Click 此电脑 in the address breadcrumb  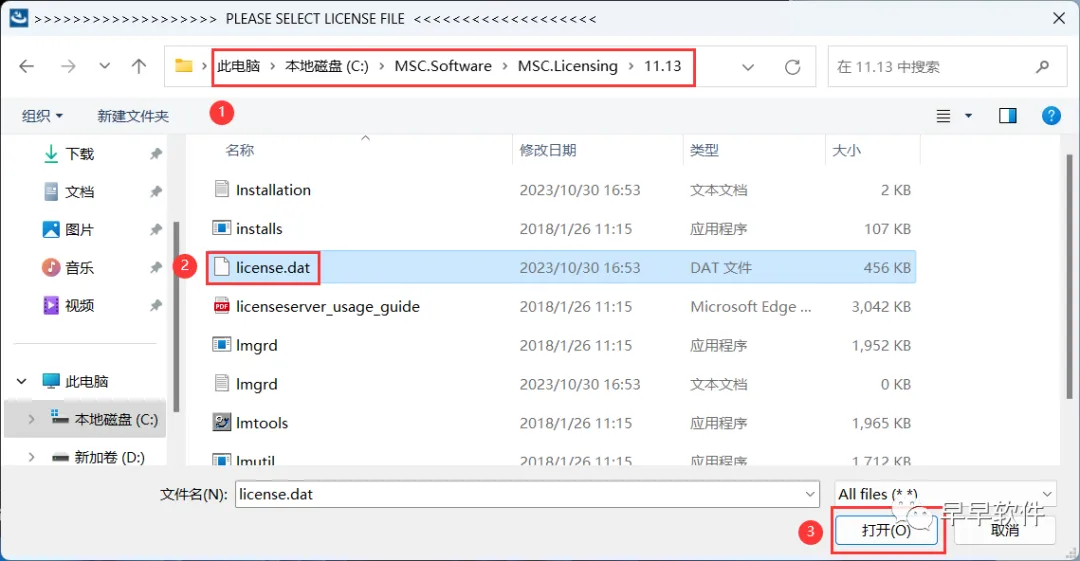(x=238, y=66)
